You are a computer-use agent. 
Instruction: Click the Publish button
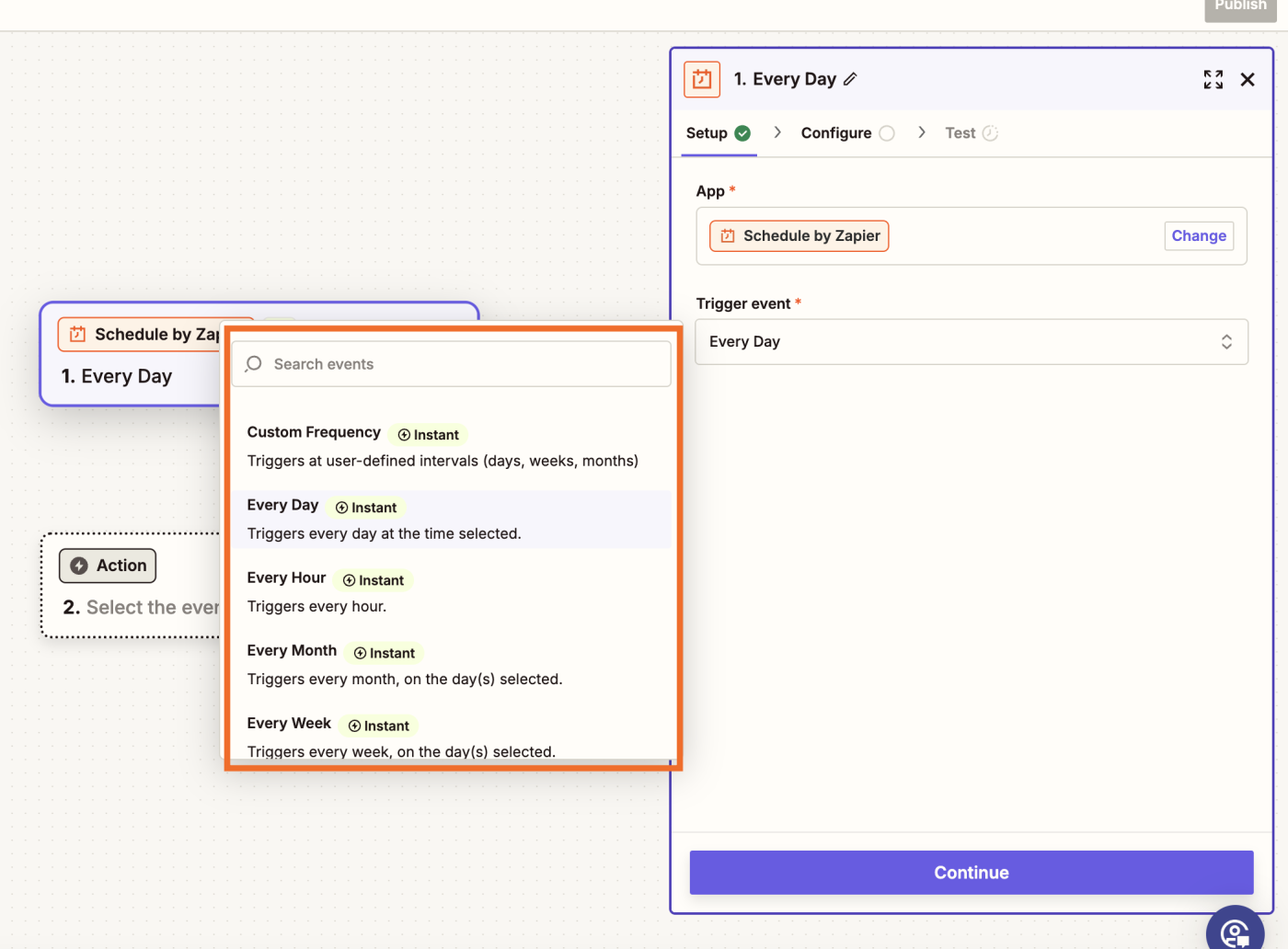pos(1240,7)
